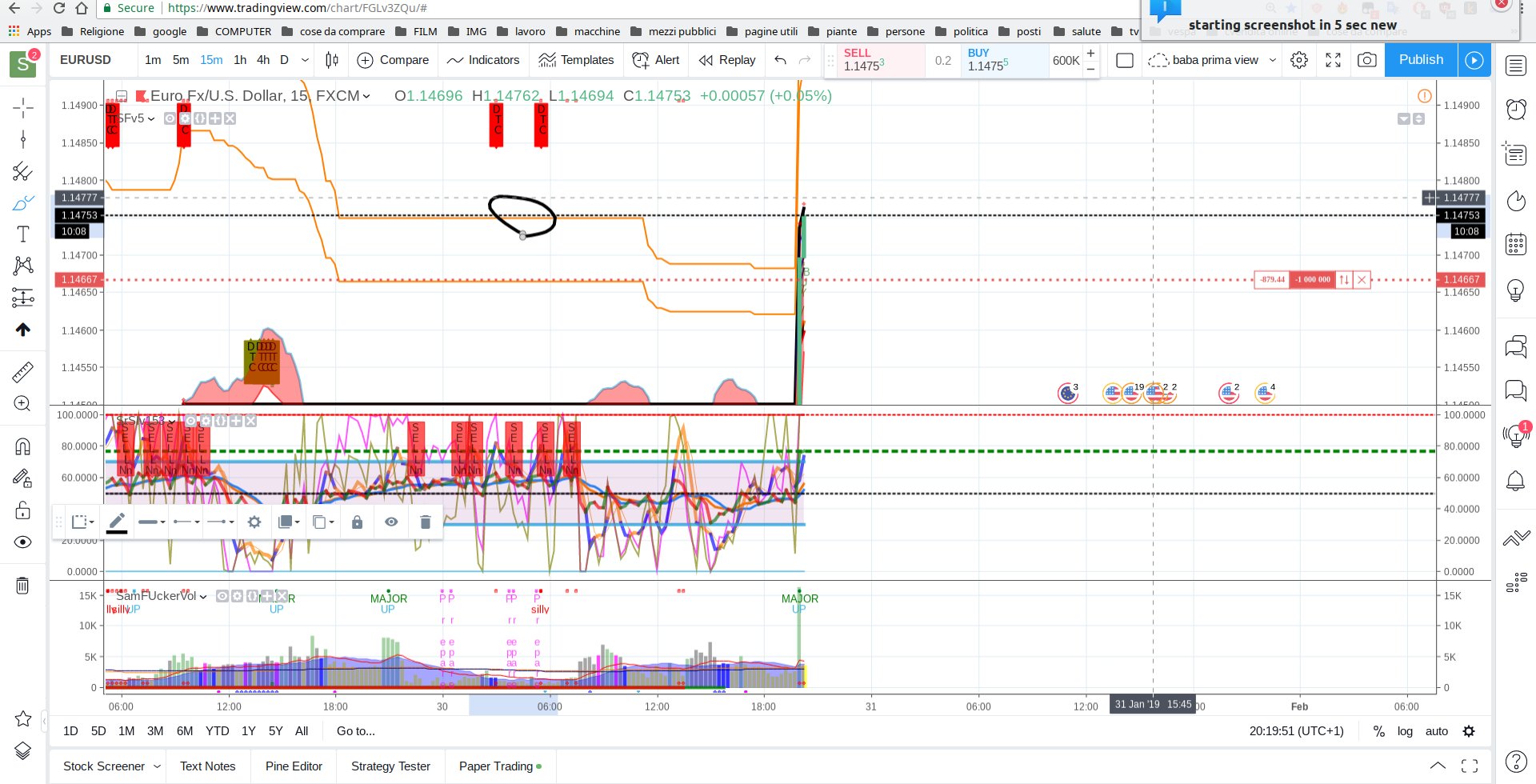This screenshot has width=1536, height=784.
Task: Switch to the 5m timeframe
Action: pos(181,60)
